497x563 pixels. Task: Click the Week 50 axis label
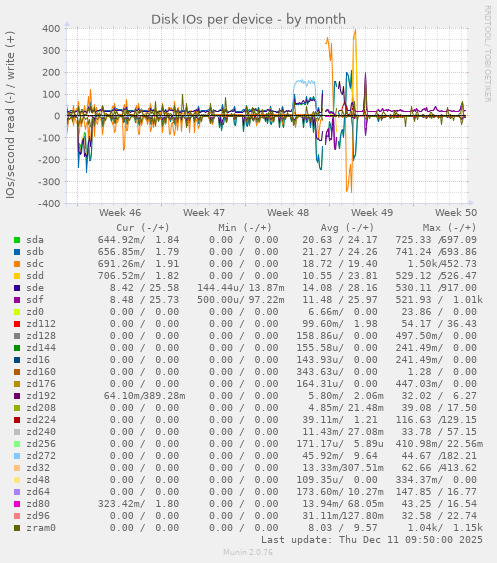point(456,213)
